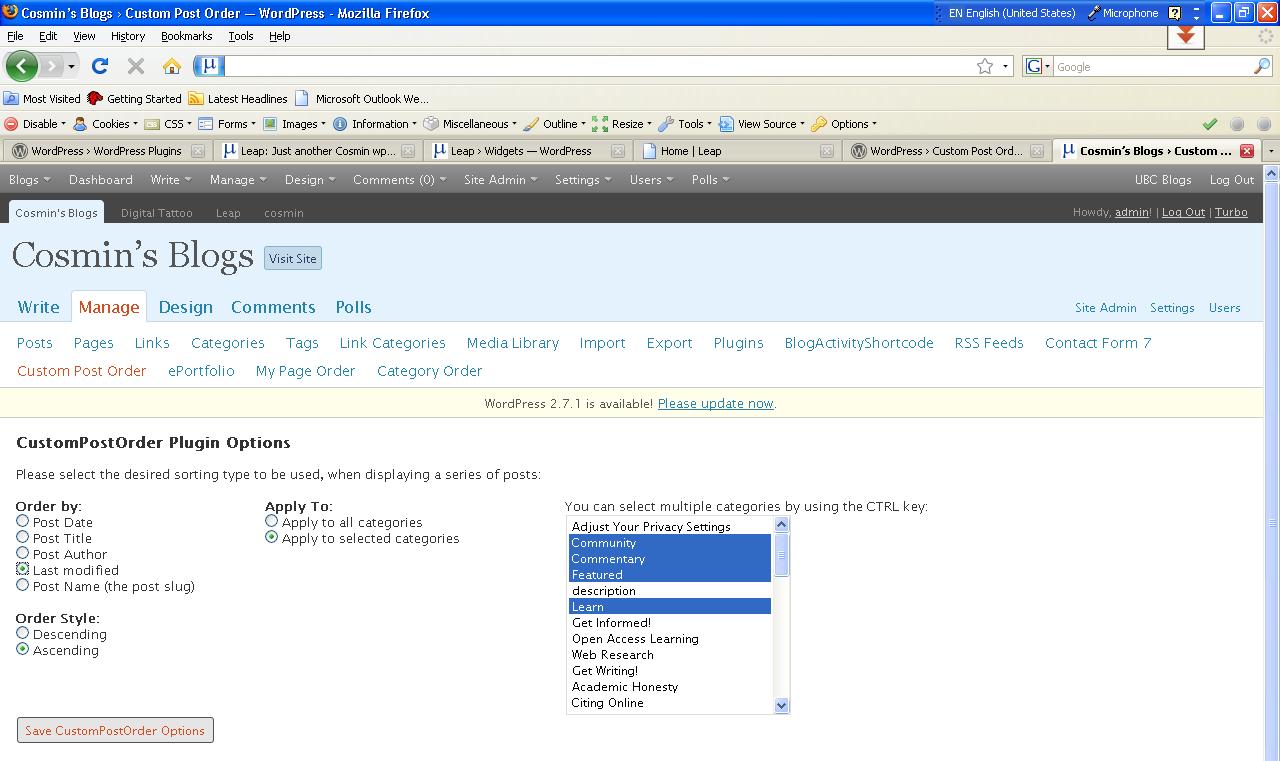This screenshot has width=1280, height=761.
Task: Click the Microphone language bar item
Action: click(x=1122, y=13)
